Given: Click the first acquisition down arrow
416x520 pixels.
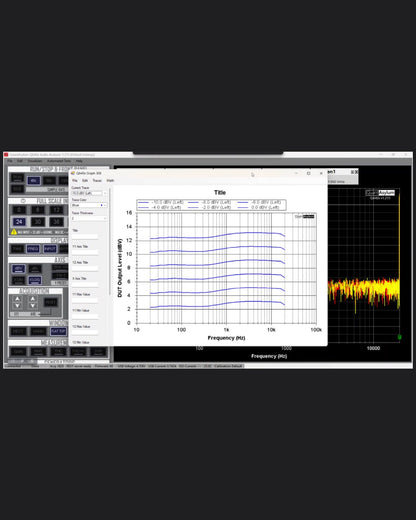Looking at the screenshot, I should [17, 306].
